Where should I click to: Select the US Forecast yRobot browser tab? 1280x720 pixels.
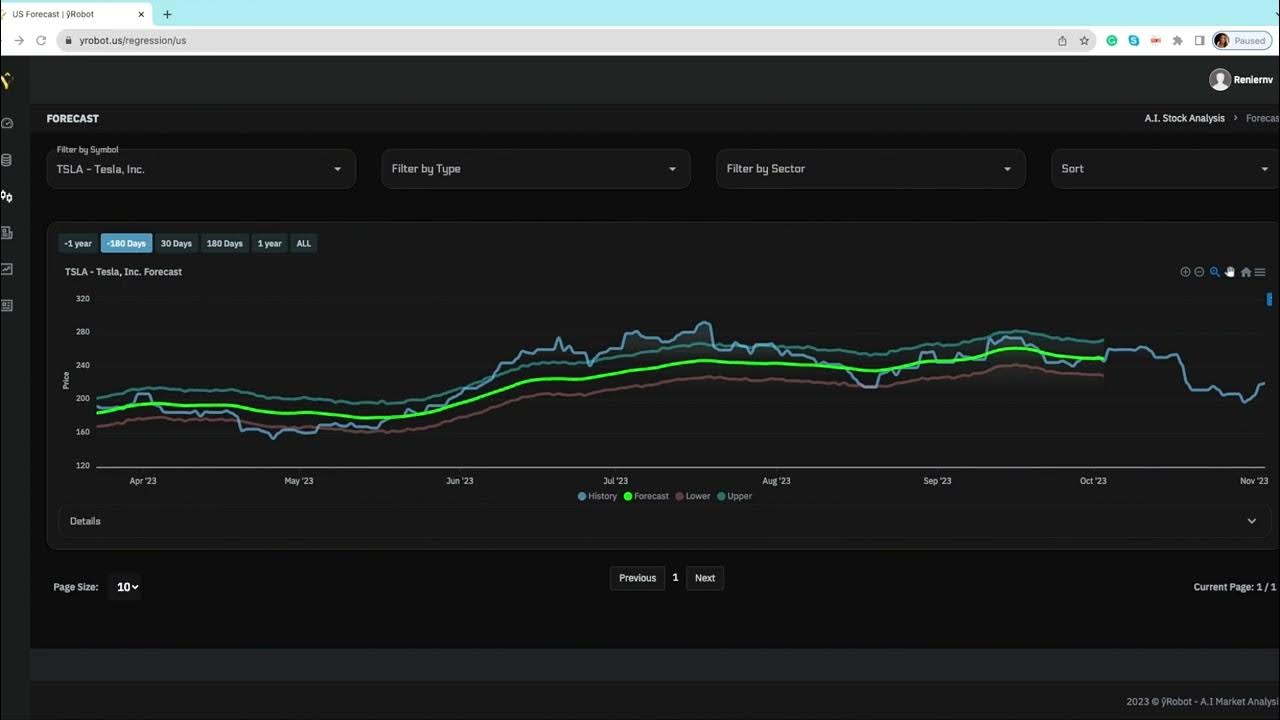[75, 14]
